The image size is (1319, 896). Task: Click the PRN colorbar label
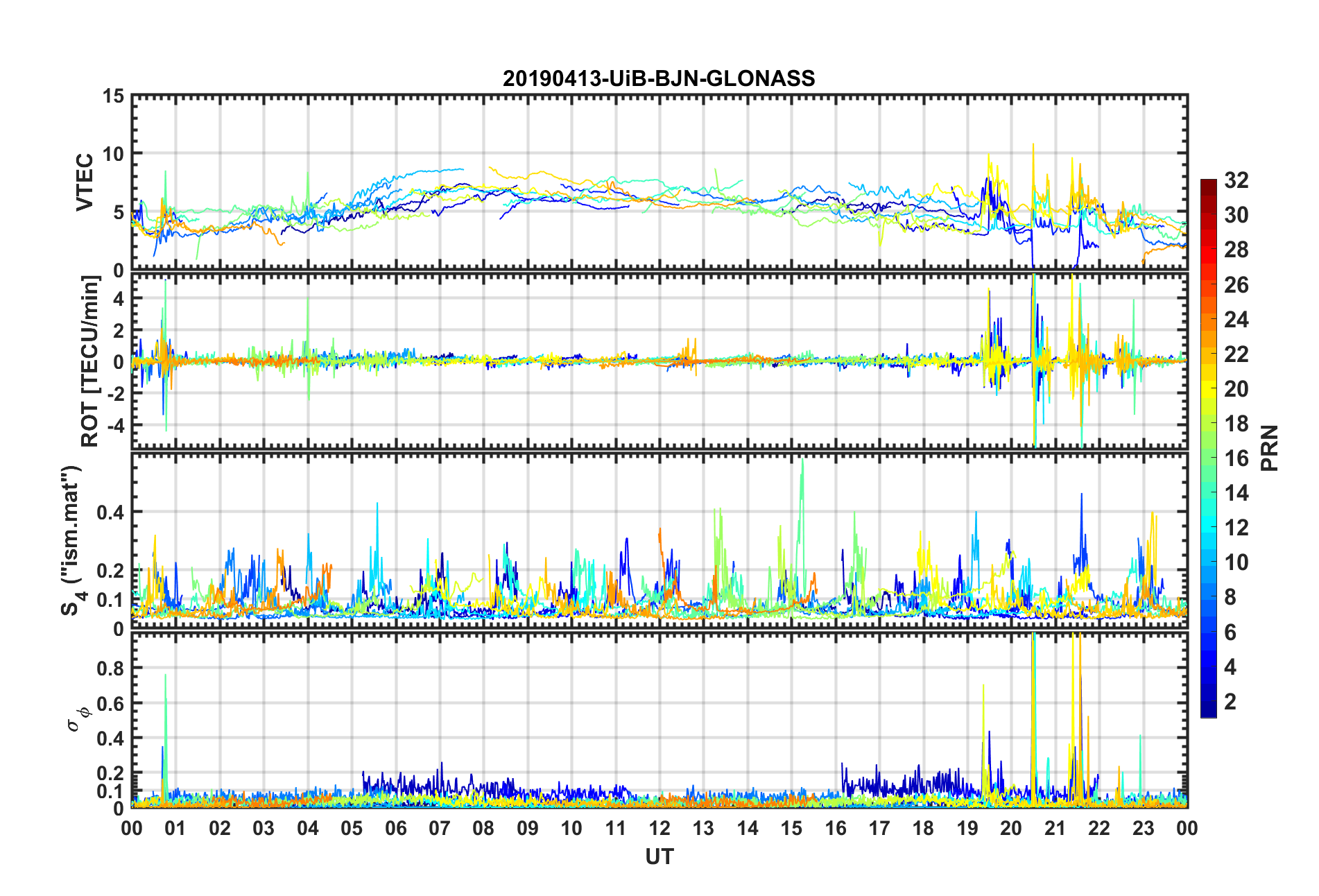(x=1270, y=448)
